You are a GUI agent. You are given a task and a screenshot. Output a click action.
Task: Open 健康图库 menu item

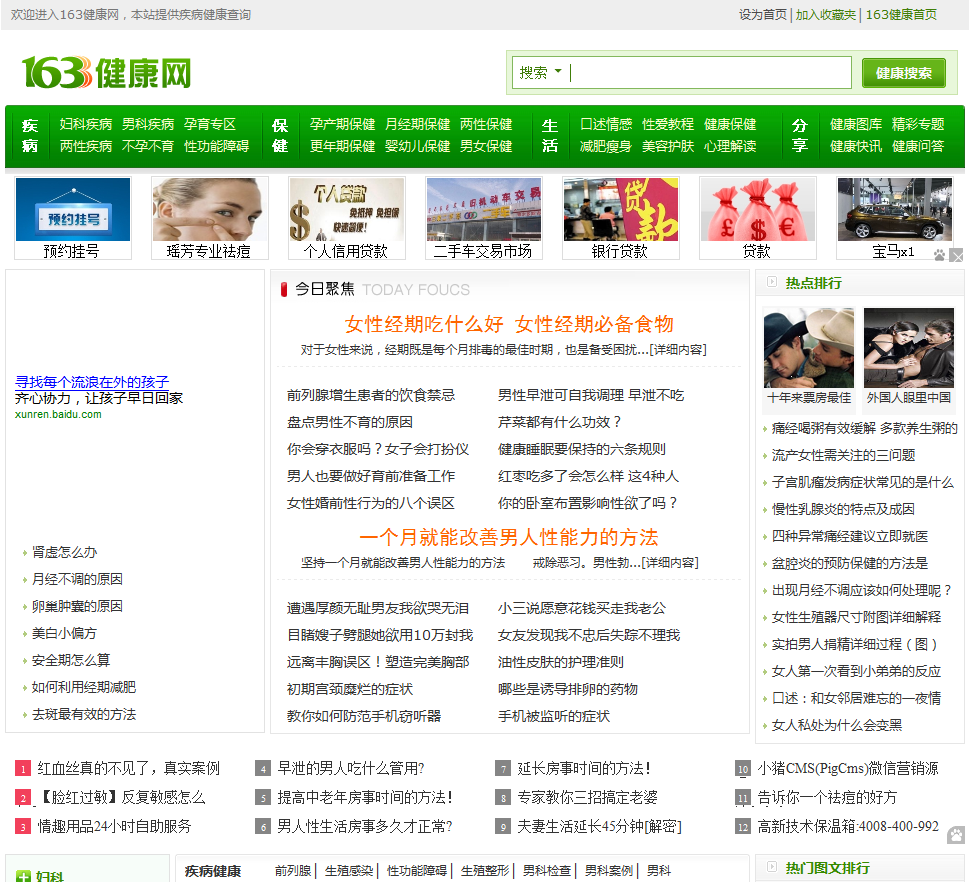coord(856,124)
